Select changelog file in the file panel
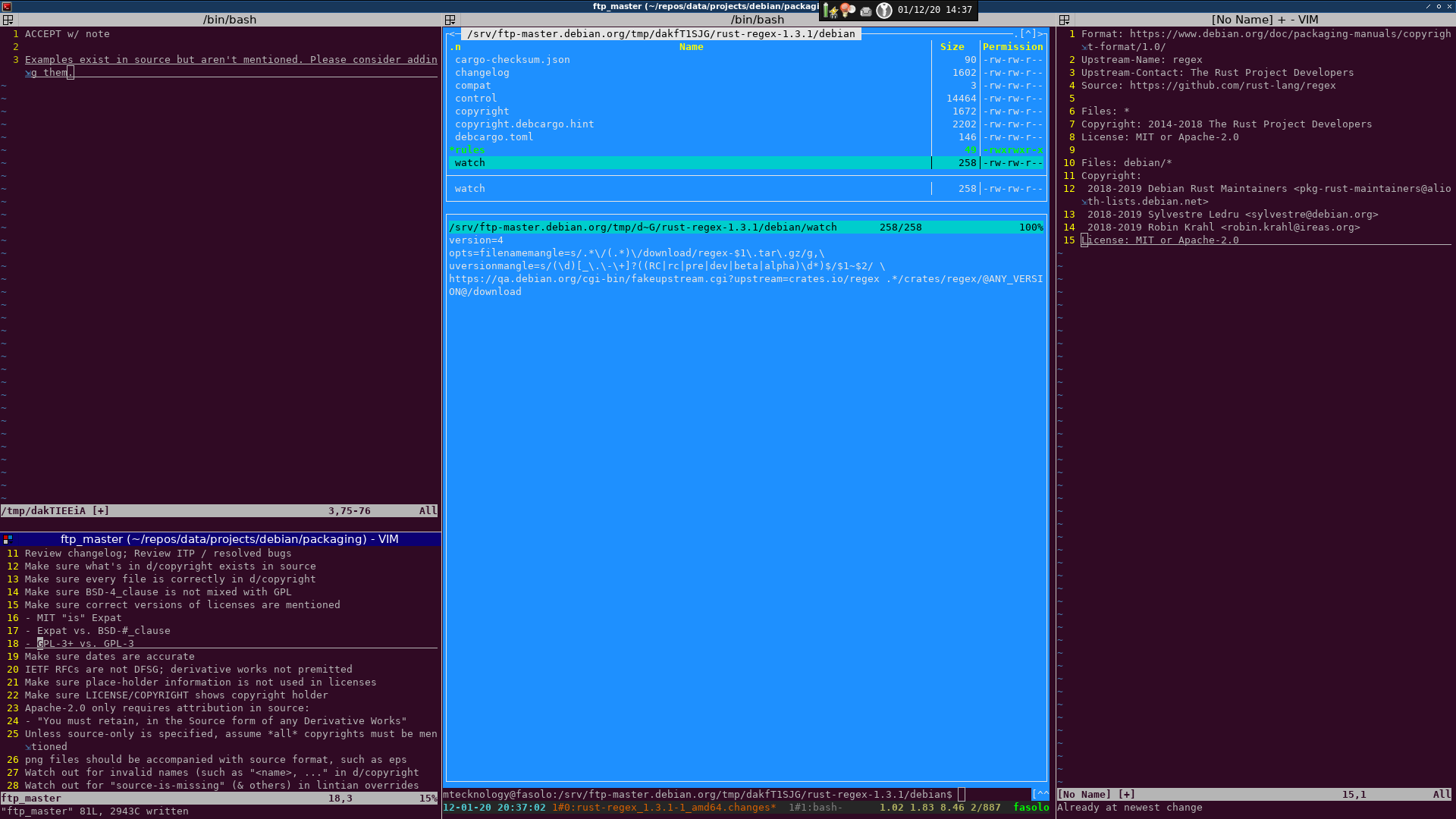Screen dimensions: 1456x819 pos(482,73)
